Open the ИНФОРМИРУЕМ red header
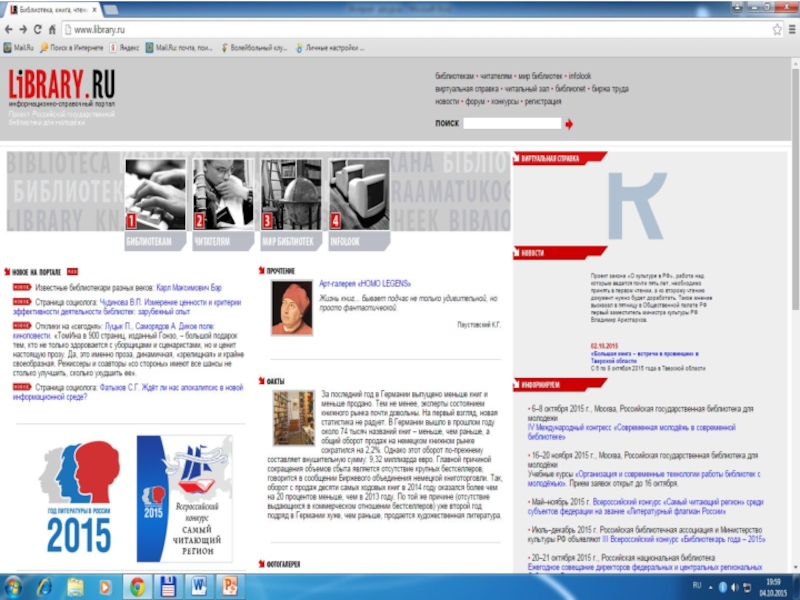 (560, 385)
